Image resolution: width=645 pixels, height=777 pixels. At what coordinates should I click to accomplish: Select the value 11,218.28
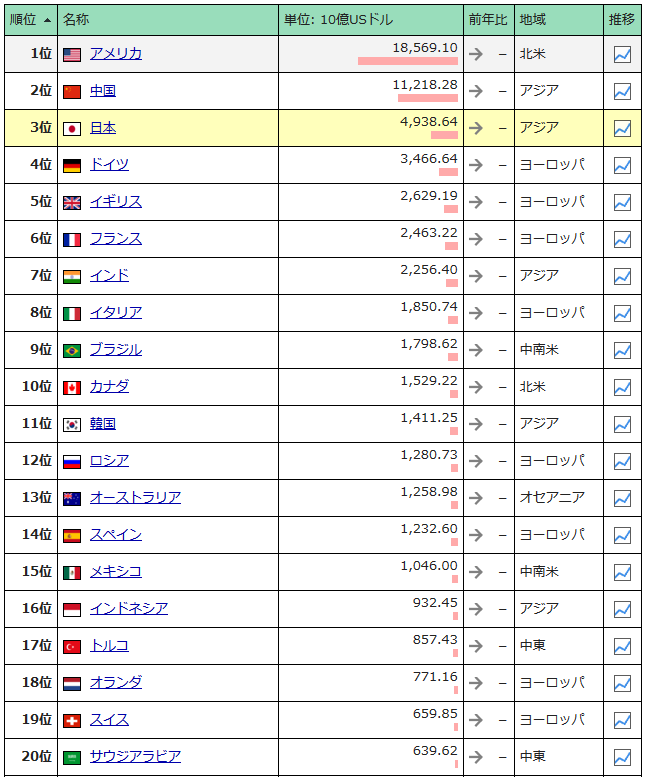[x=425, y=85]
